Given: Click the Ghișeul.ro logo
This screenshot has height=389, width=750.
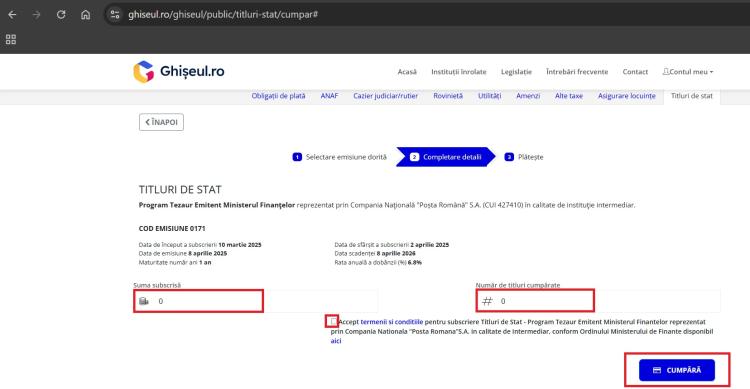Looking at the screenshot, I should coord(178,71).
